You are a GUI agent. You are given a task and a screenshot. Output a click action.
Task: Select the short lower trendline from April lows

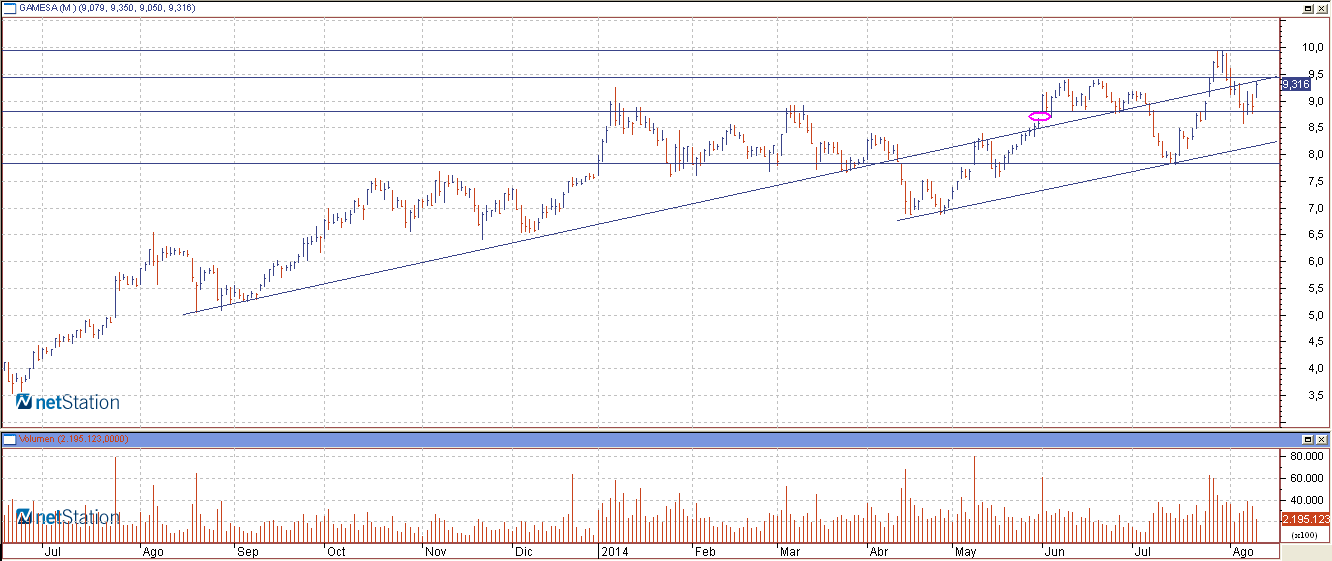point(1088,181)
